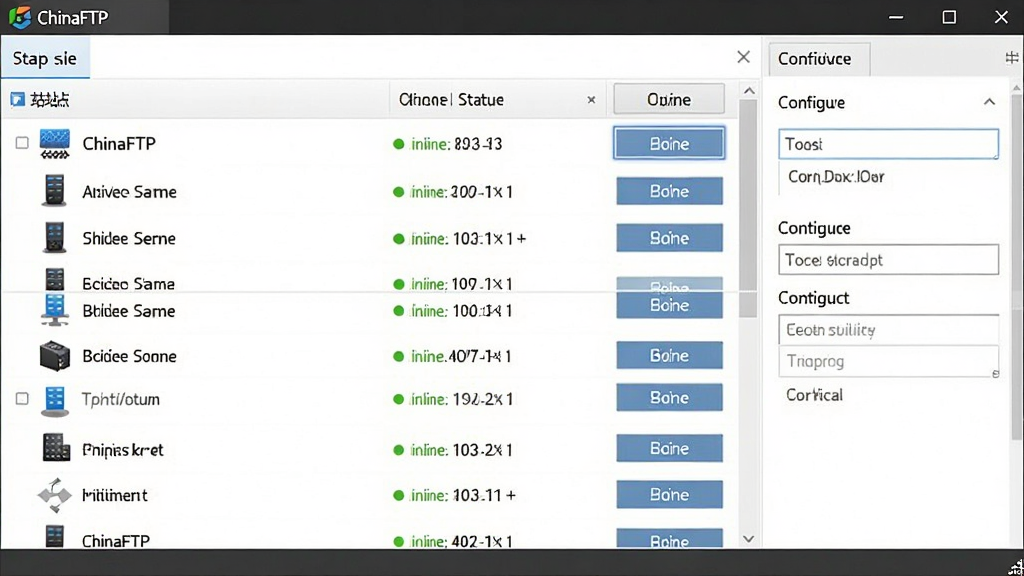1024x576 pixels.
Task: Click the black box icon beside Bcidee Soone
Action: (55, 355)
